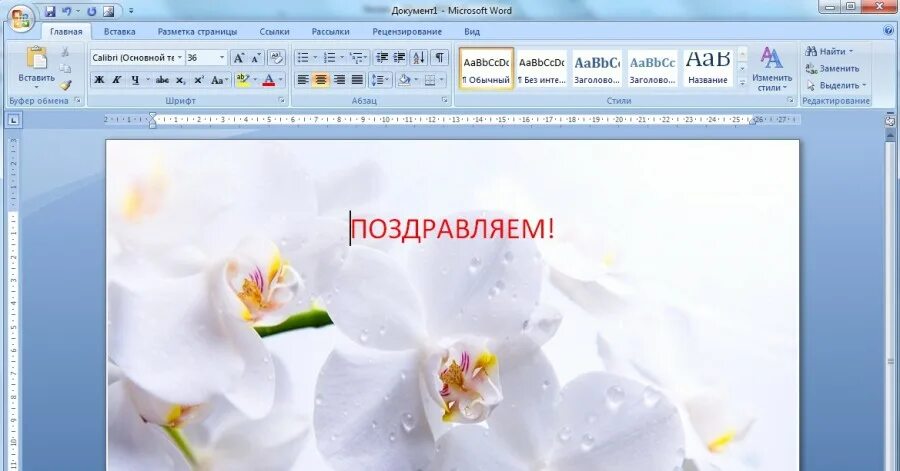The height and width of the screenshot is (471, 900).
Task: Open the Абзац dialog launcher
Action: click(x=445, y=100)
